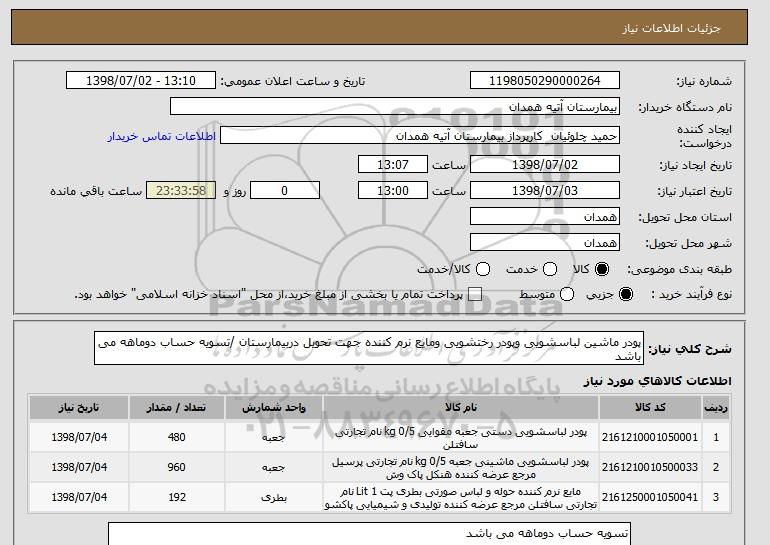The height and width of the screenshot is (545, 770).
Task: Click the need date in row 1
Action: tap(79, 437)
